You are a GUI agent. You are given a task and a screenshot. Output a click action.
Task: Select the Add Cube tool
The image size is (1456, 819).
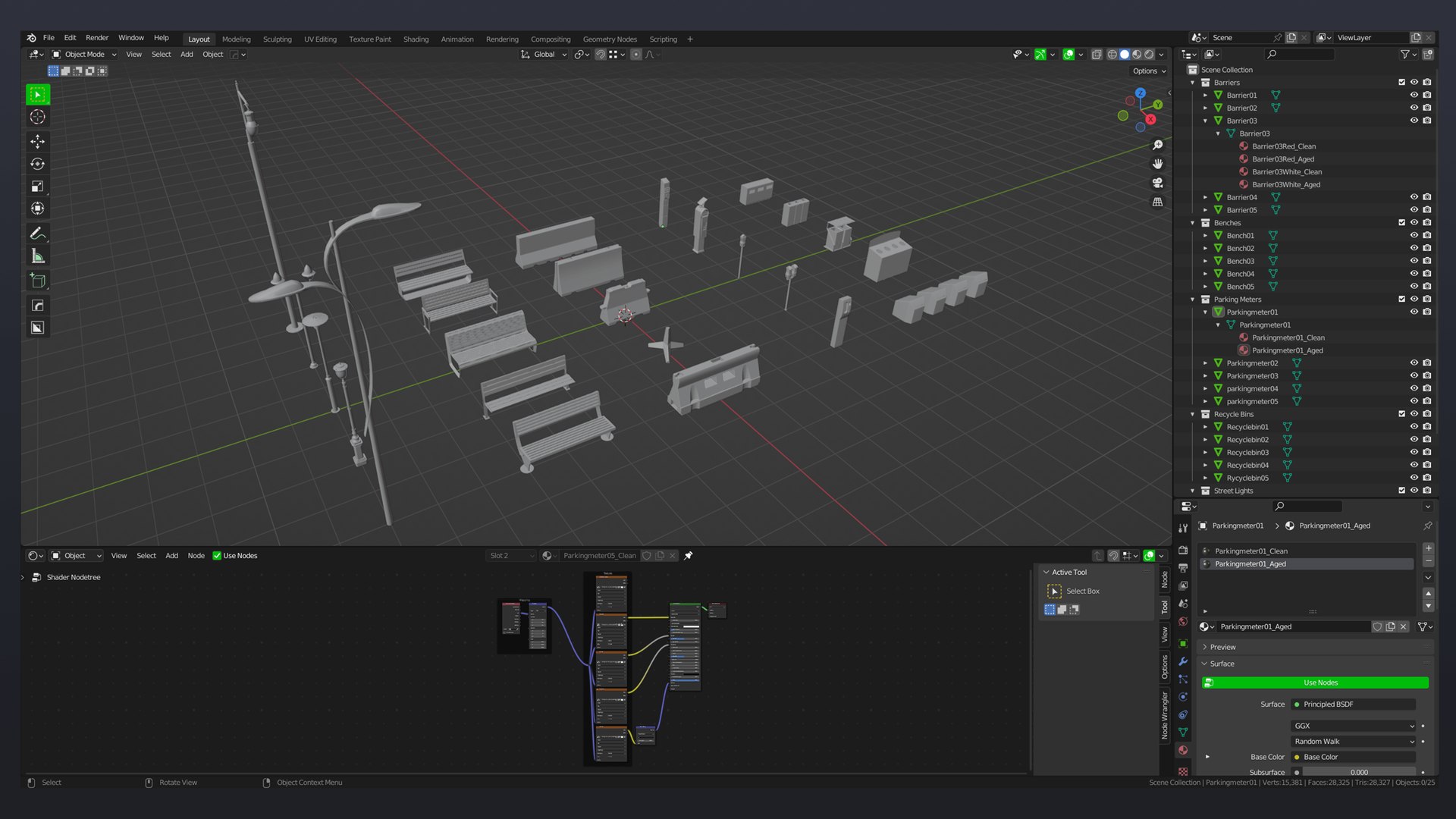coord(37,281)
